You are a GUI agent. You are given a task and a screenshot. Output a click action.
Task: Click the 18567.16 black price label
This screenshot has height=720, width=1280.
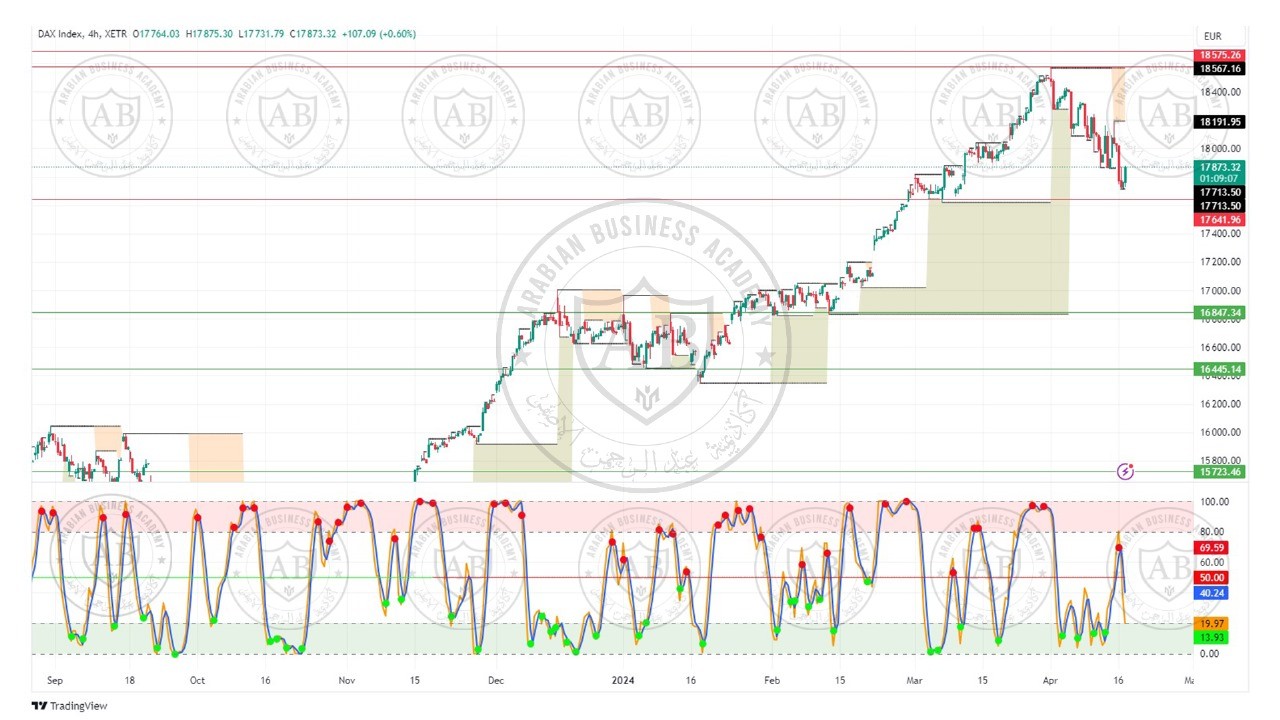[1220, 68]
